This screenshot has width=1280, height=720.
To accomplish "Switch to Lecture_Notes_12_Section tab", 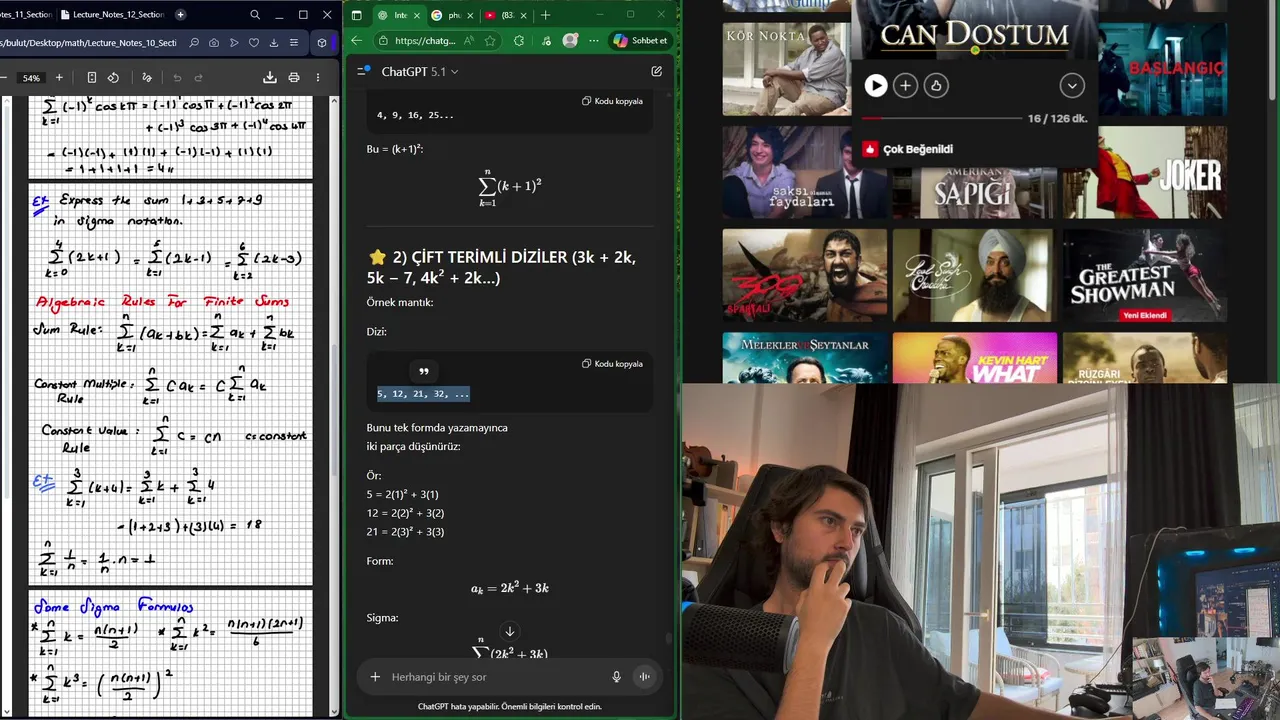I will click(112, 15).
